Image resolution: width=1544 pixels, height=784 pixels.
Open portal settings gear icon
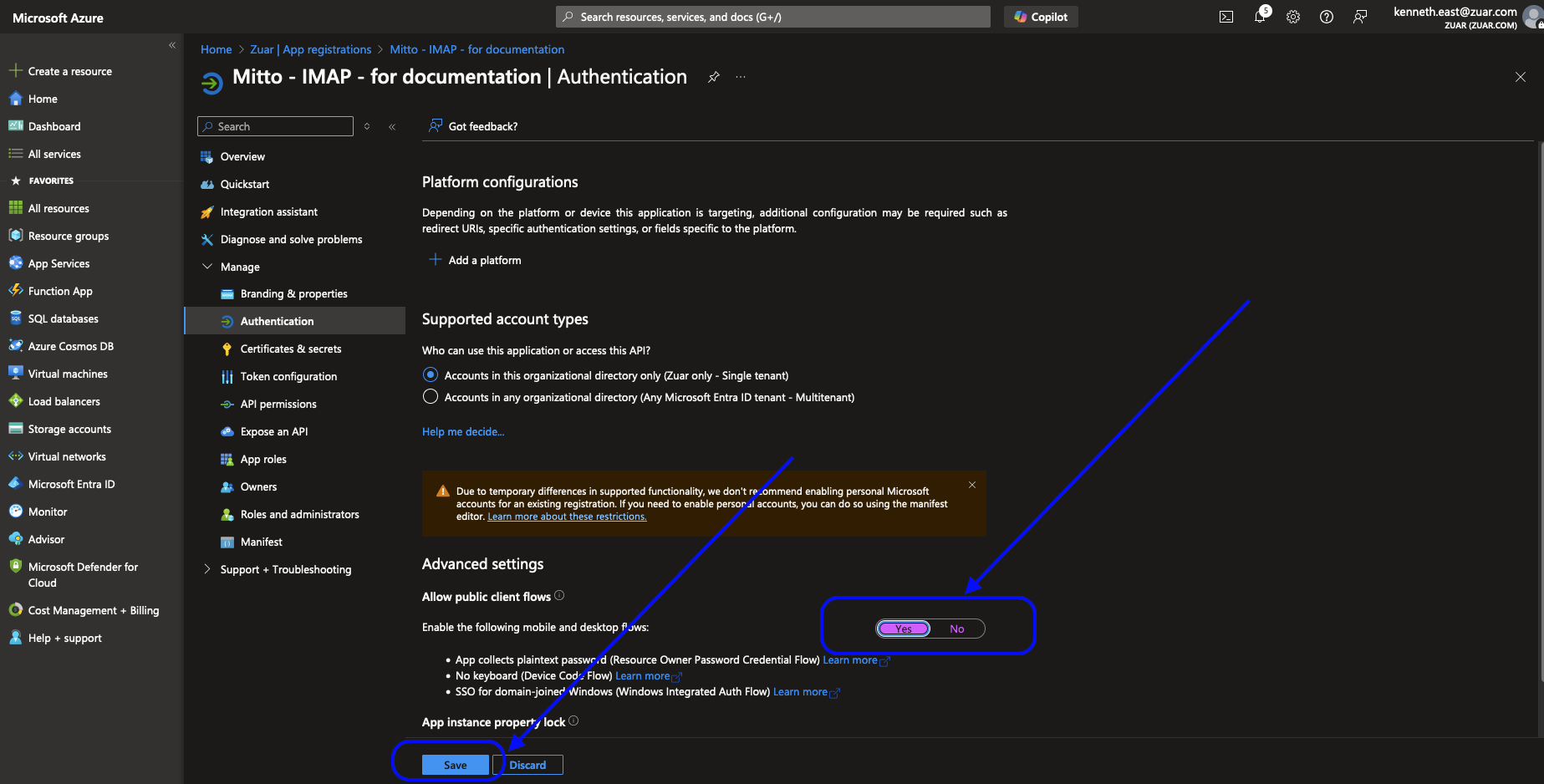[1293, 17]
